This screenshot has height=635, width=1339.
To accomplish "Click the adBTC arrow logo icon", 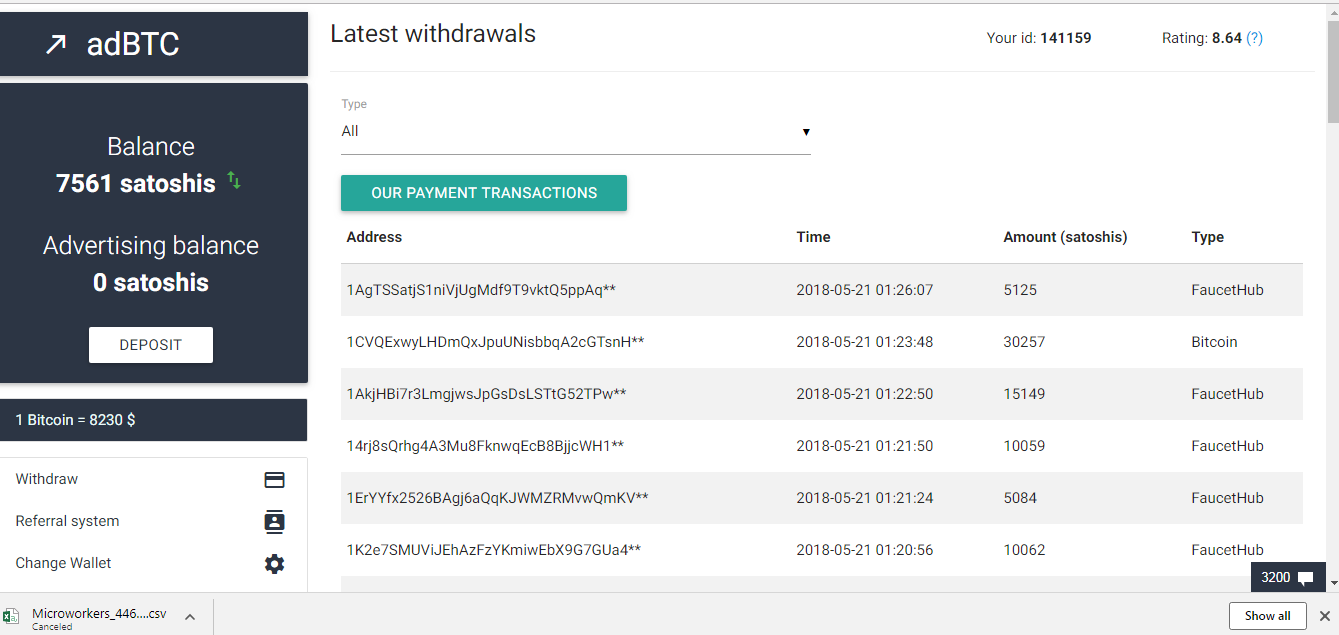I will tap(56, 44).
